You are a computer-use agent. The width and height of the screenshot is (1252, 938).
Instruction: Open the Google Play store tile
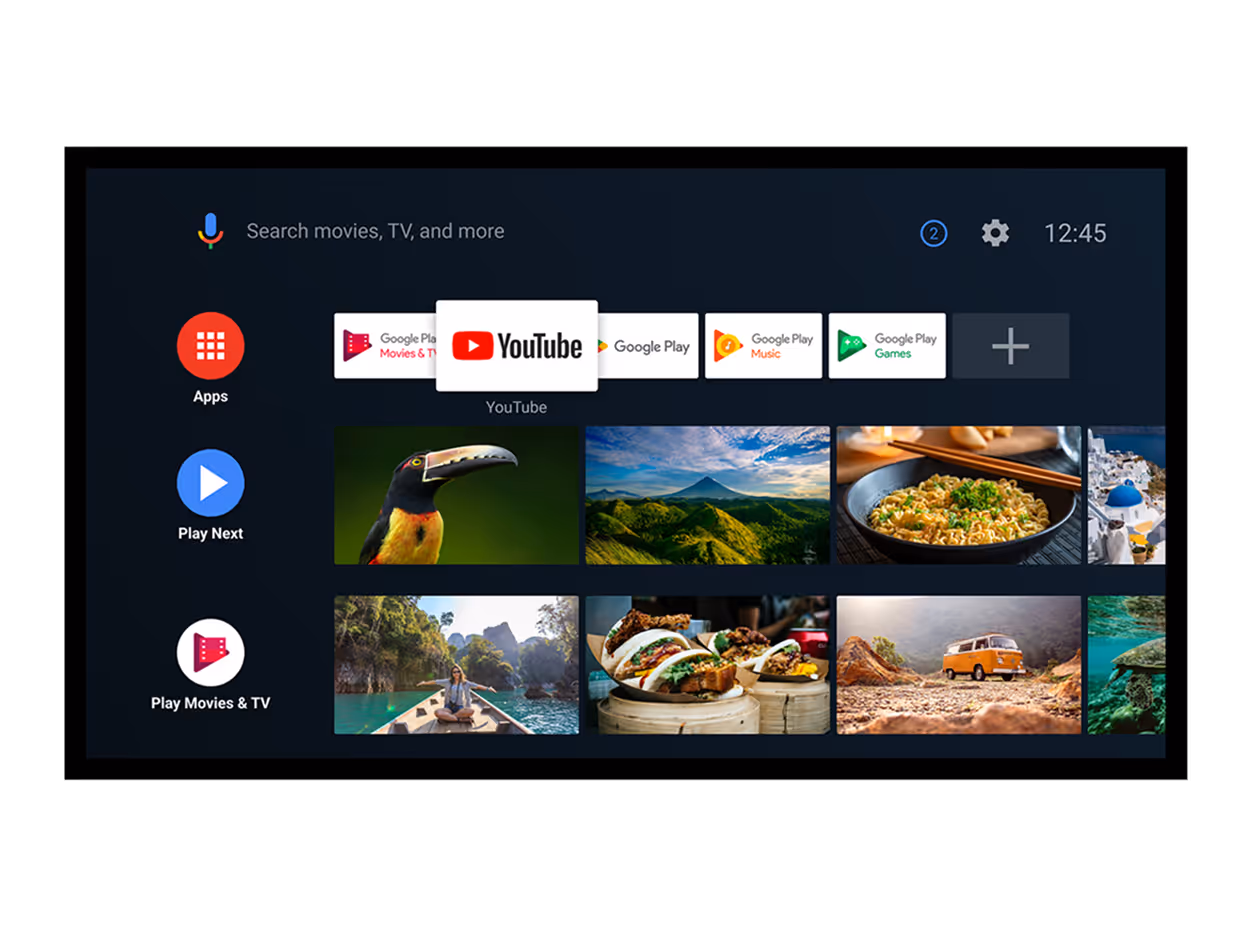point(648,346)
